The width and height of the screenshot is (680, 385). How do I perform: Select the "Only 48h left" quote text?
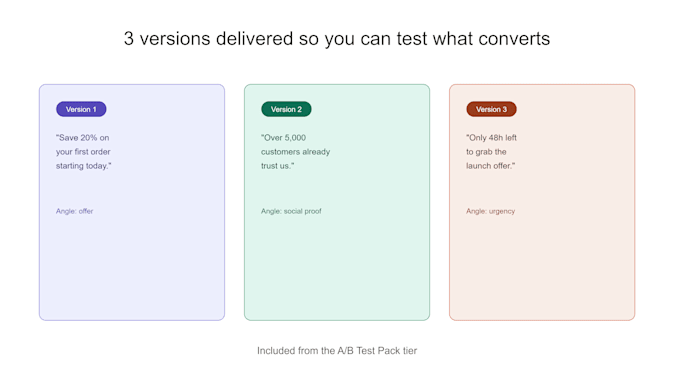[491, 152]
